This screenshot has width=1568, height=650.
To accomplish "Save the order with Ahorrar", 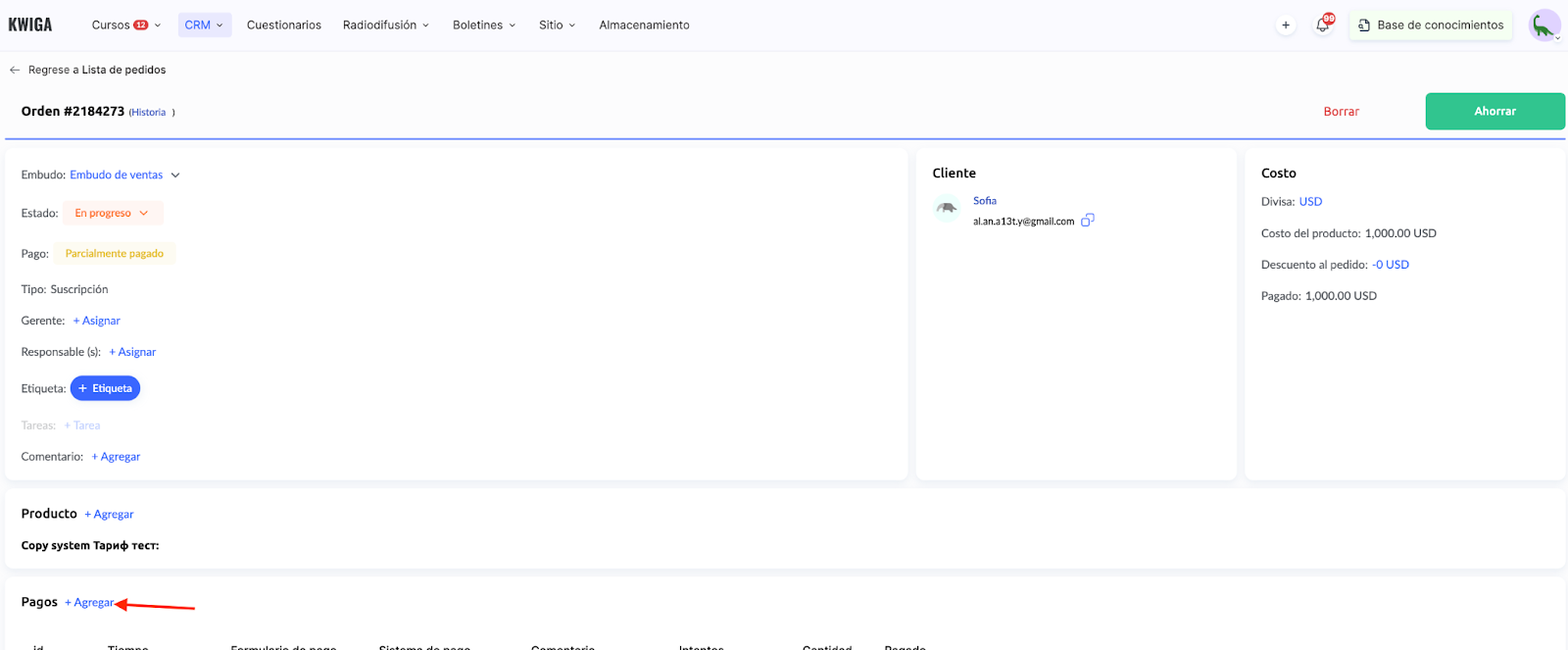I will pos(1495,112).
